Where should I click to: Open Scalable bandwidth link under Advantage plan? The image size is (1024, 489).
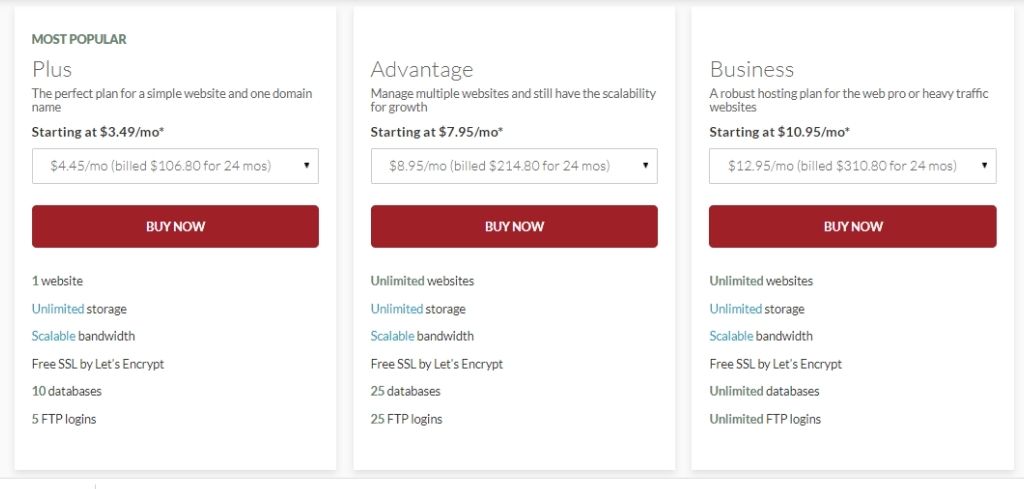392,336
